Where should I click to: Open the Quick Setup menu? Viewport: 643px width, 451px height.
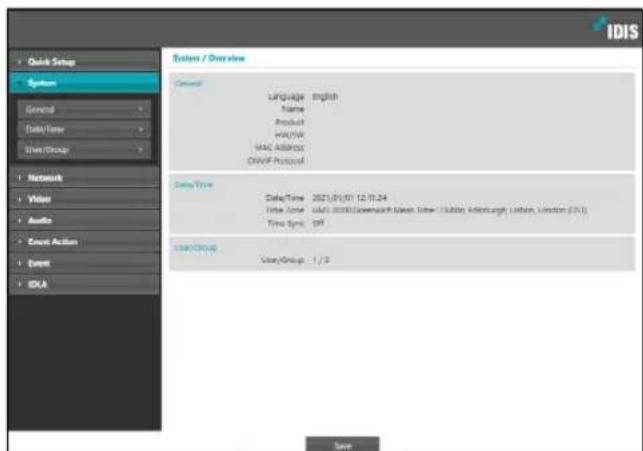[x=84, y=62]
